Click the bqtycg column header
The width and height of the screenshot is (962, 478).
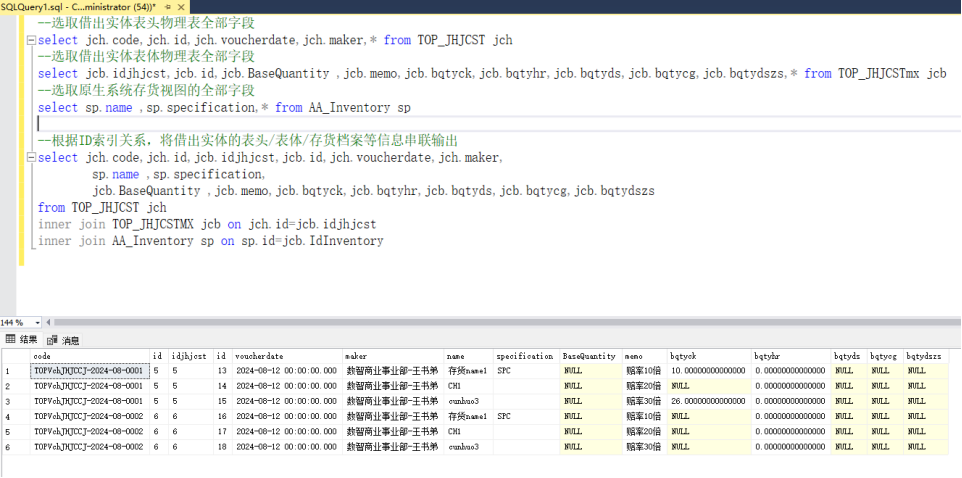coord(885,356)
